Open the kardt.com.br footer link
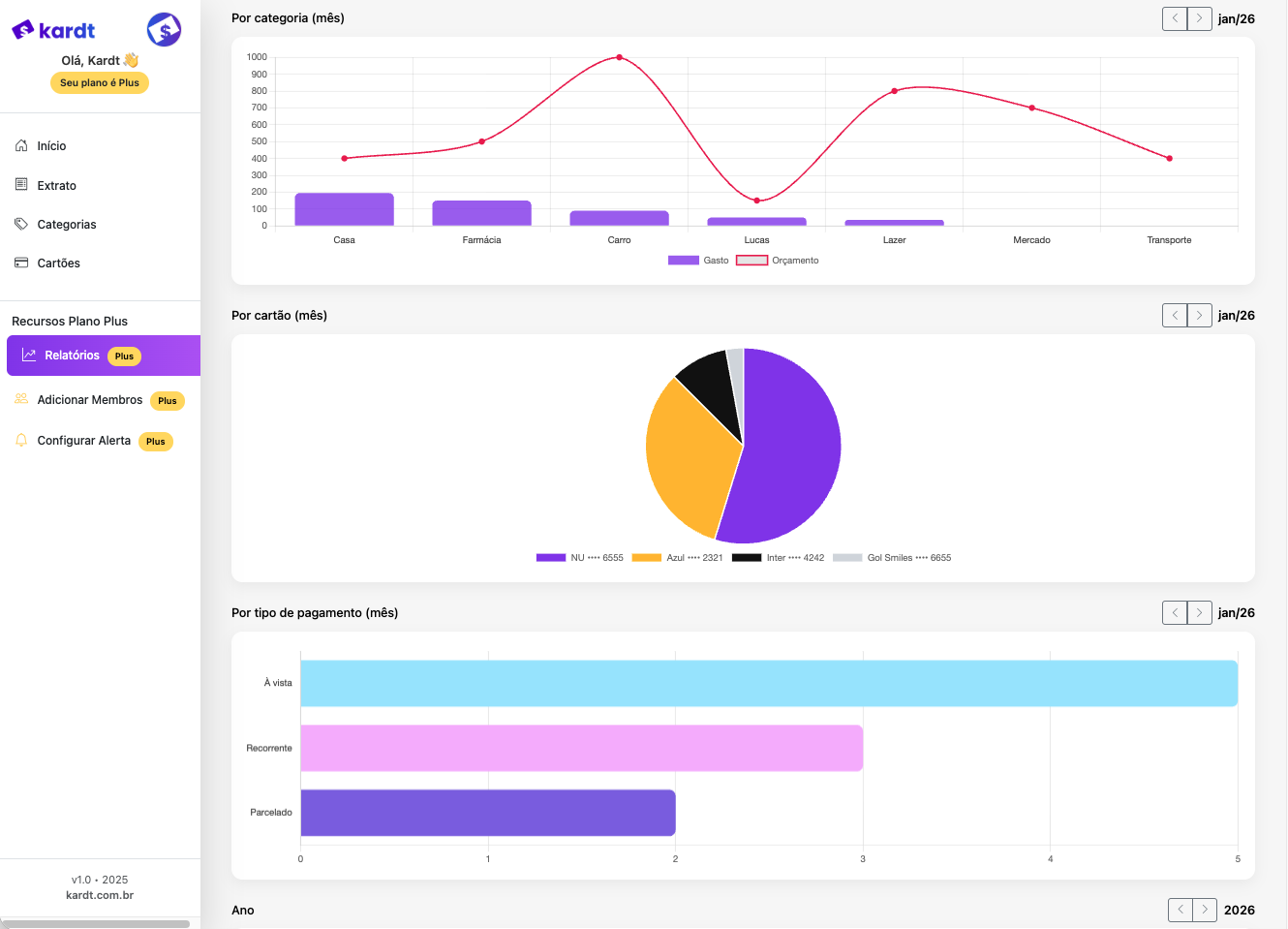1288x929 pixels. 100,895
